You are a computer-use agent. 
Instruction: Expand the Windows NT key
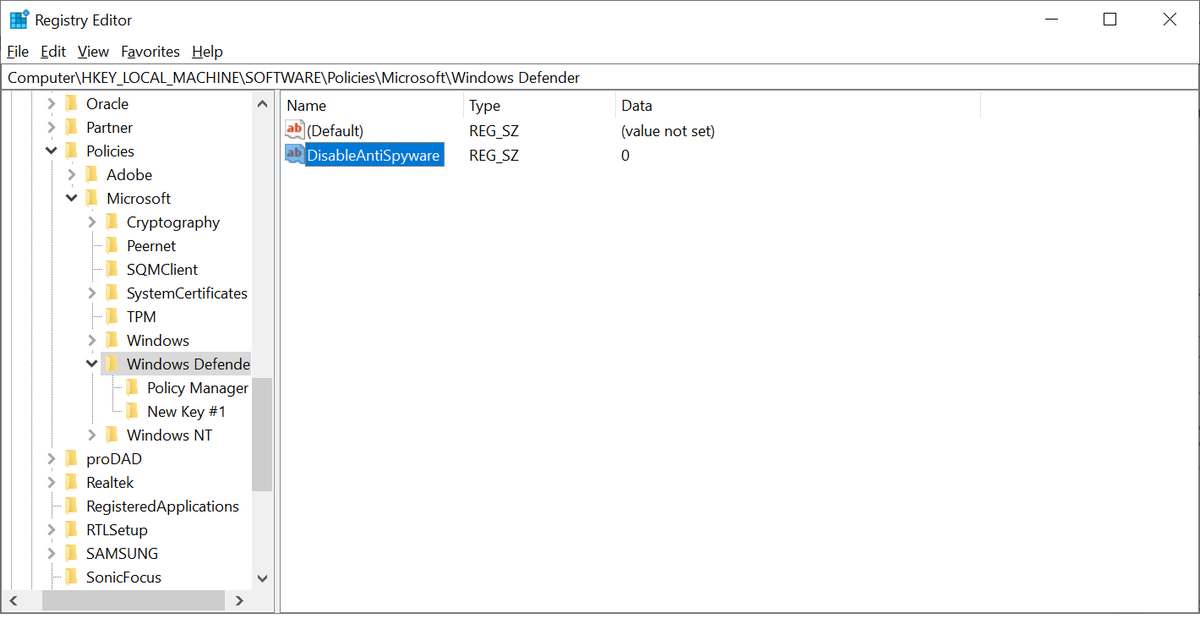point(92,435)
